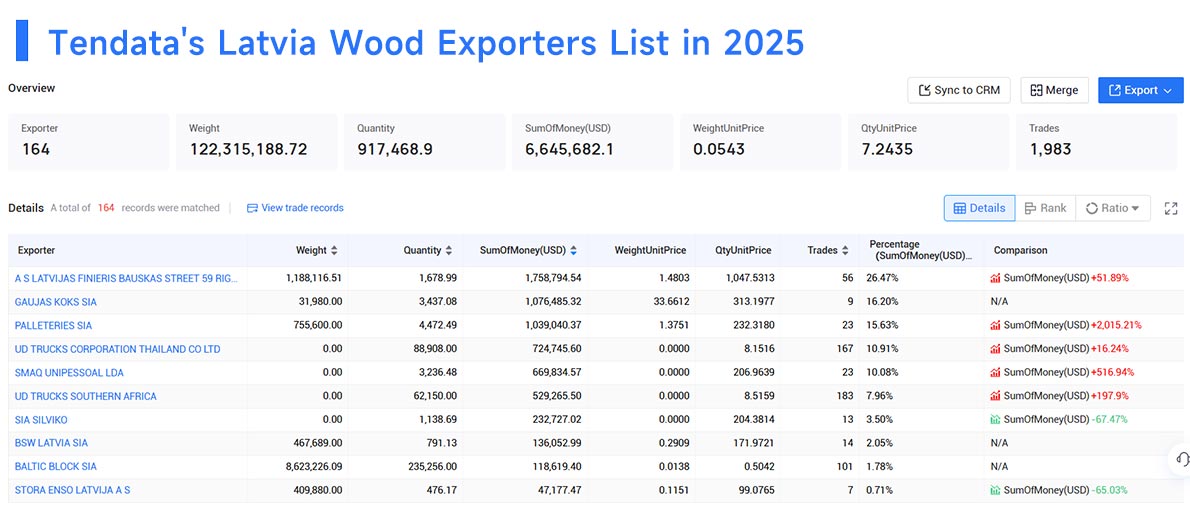This screenshot has width=1190, height=512.
Task: Open BSW LATVIA SIA exporter
Action: [x=51, y=443]
